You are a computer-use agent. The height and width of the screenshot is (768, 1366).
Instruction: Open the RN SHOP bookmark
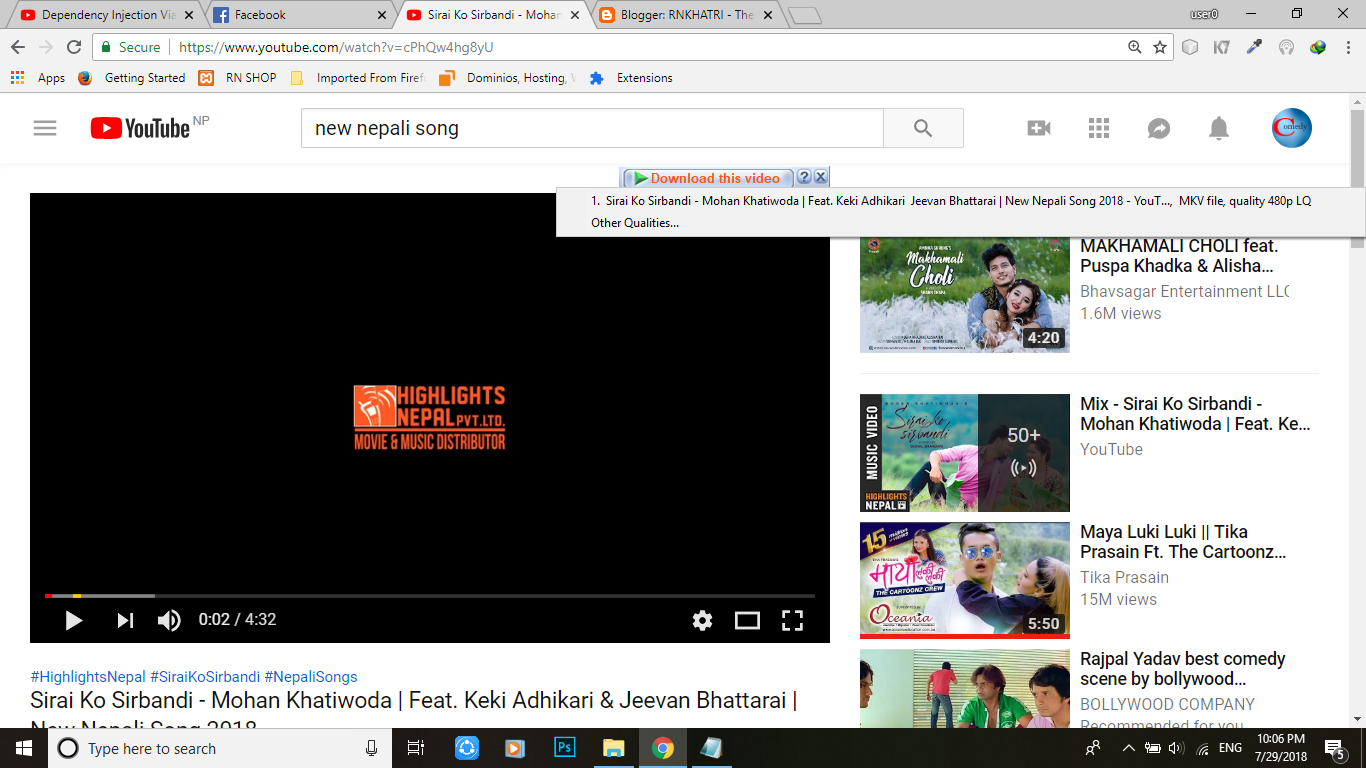pyautogui.click(x=237, y=78)
